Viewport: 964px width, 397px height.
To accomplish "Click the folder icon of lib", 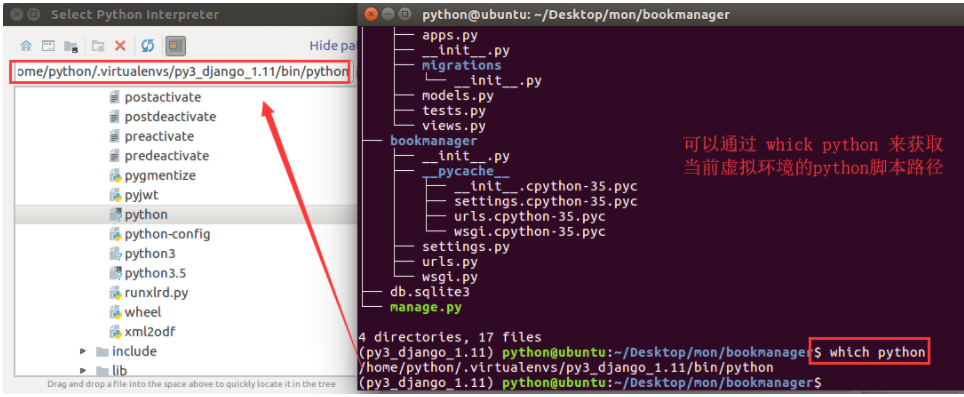I will click(102, 371).
